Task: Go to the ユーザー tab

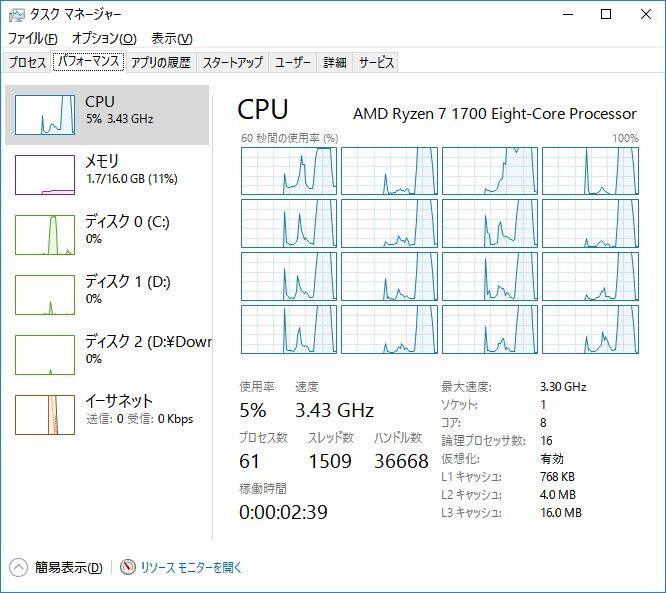Action: pos(293,62)
